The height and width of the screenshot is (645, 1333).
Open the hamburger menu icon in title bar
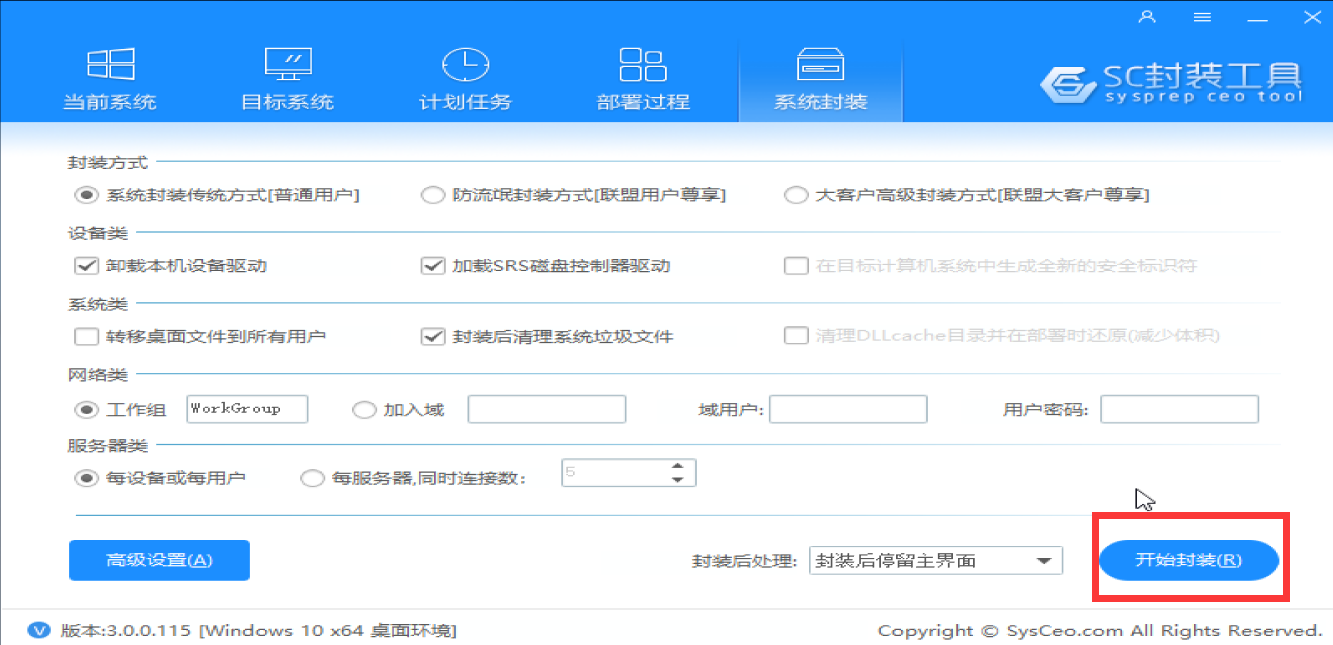pyautogui.click(x=1203, y=17)
